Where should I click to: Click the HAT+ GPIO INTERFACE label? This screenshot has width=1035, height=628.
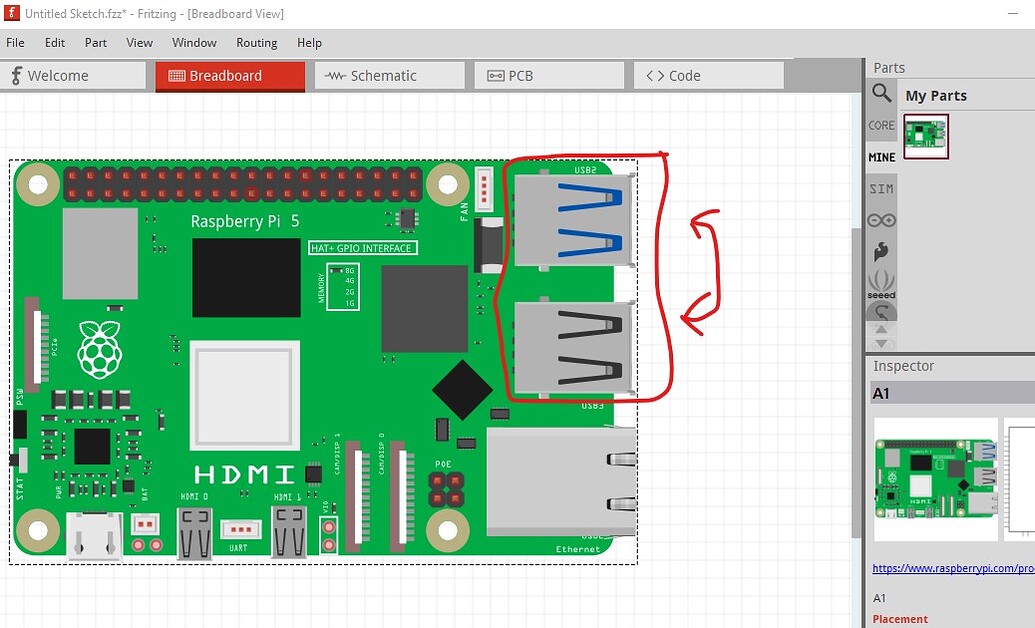click(362, 248)
